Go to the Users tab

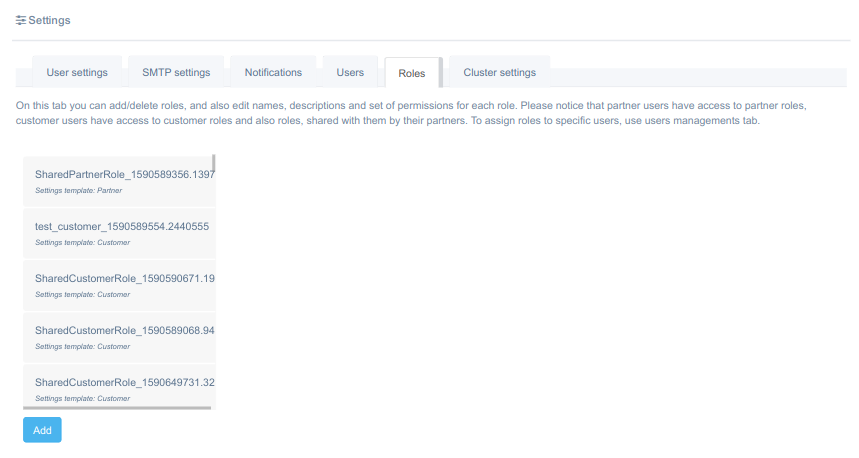pyautogui.click(x=350, y=72)
